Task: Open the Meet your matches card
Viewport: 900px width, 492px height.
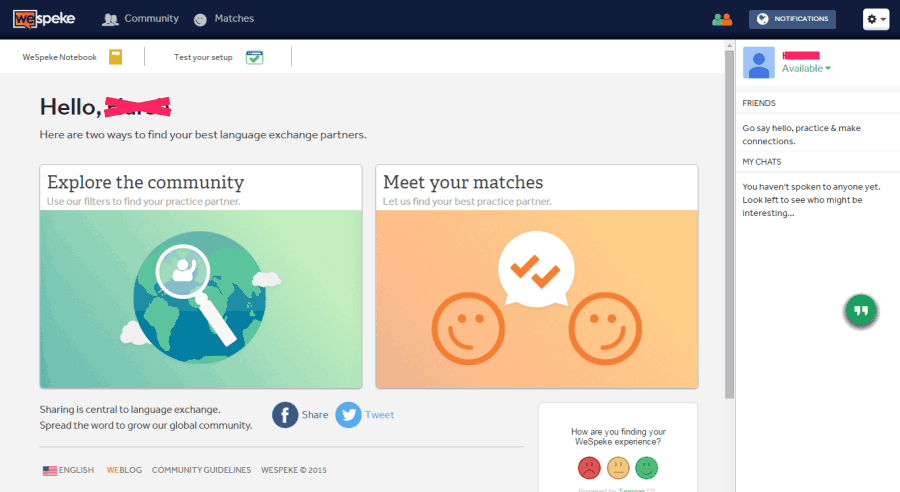Action: coord(537,276)
